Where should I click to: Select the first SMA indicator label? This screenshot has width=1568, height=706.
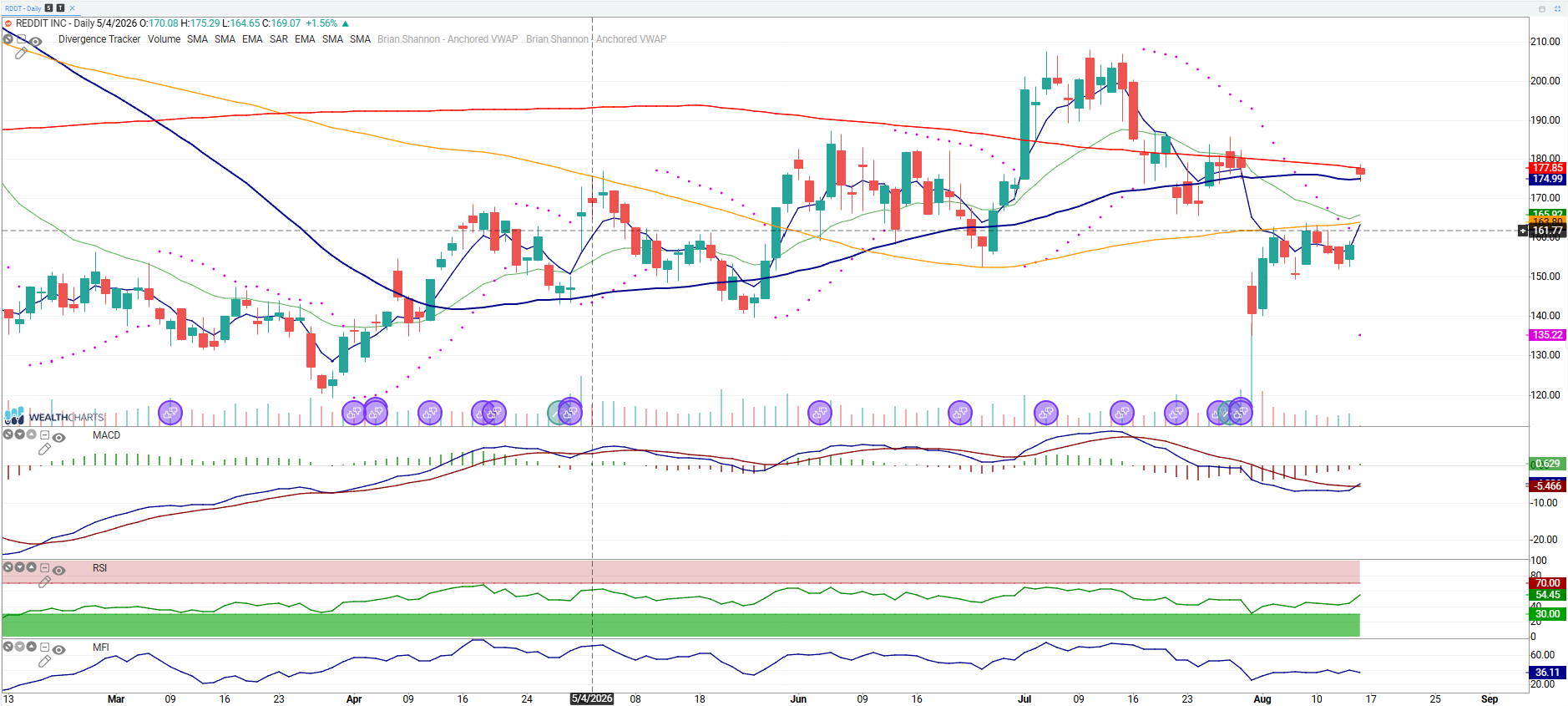point(197,39)
